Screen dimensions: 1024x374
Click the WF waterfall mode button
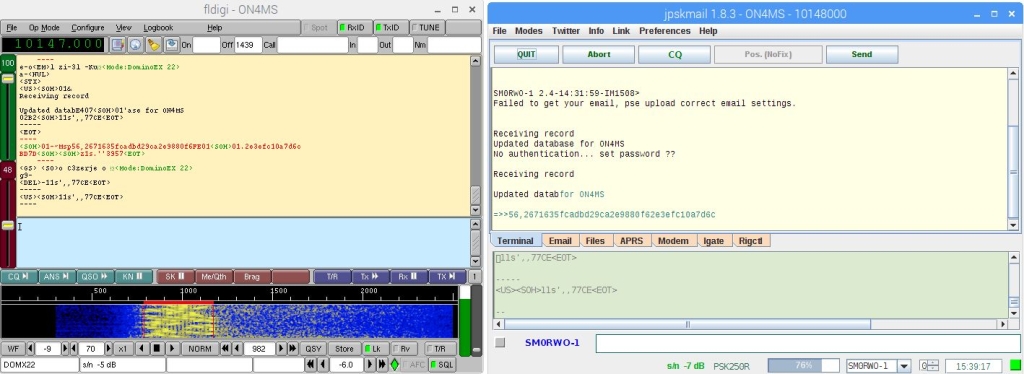(x=13, y=349)
